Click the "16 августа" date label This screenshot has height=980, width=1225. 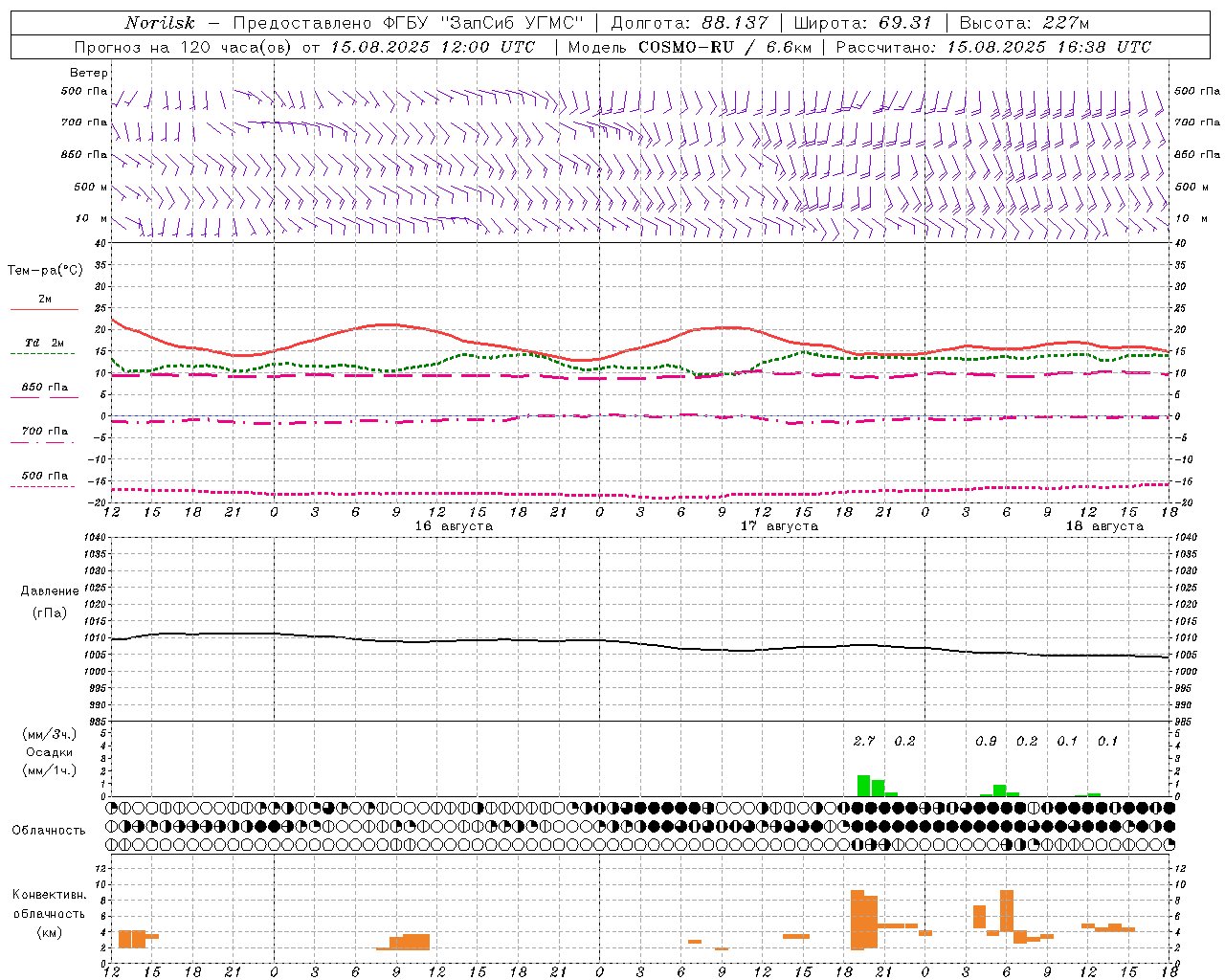pos(454,526)
